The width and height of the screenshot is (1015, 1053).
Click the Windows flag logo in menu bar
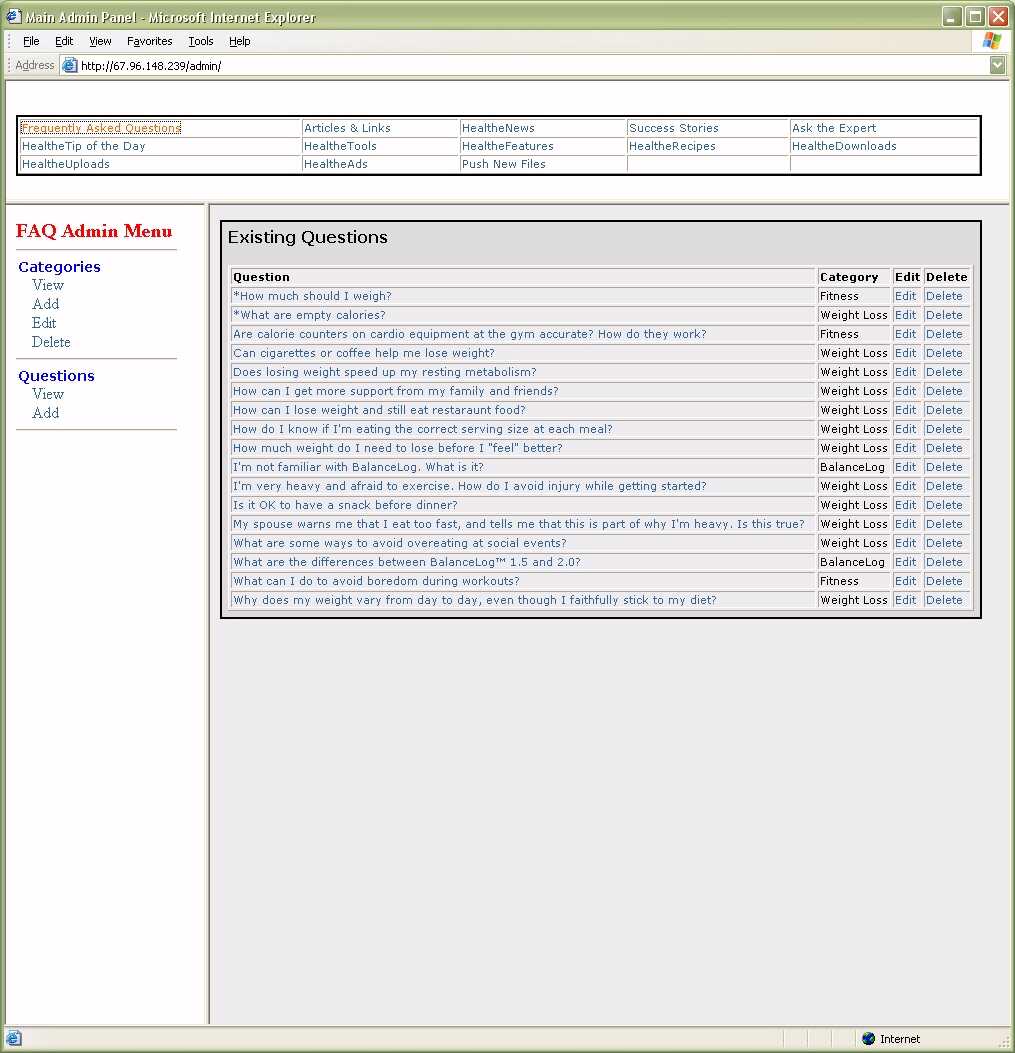tap(991, 41)
